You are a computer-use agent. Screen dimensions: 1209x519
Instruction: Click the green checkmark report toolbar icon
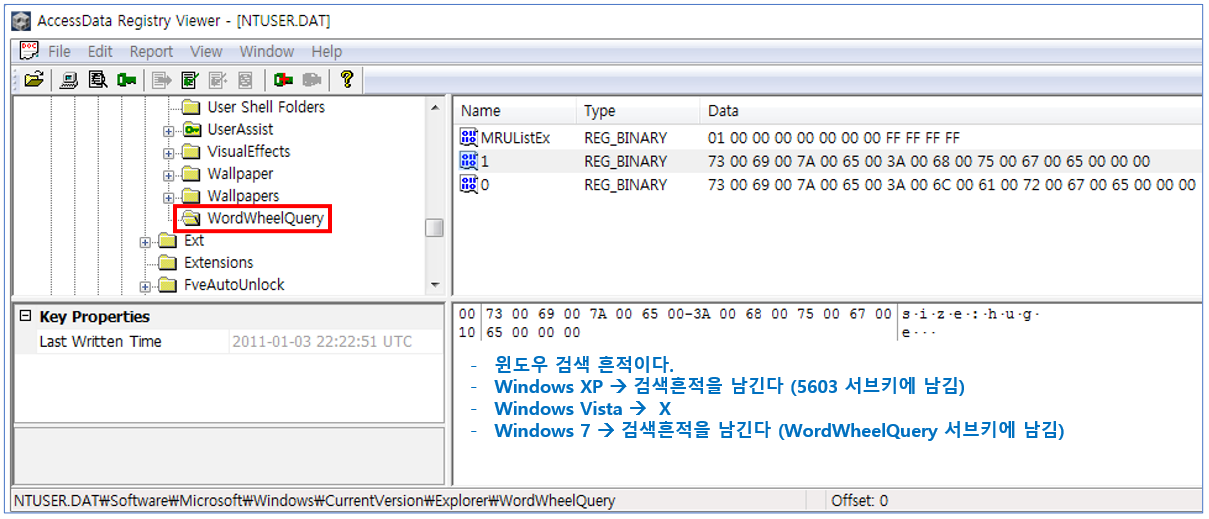(x=190, y=80)
